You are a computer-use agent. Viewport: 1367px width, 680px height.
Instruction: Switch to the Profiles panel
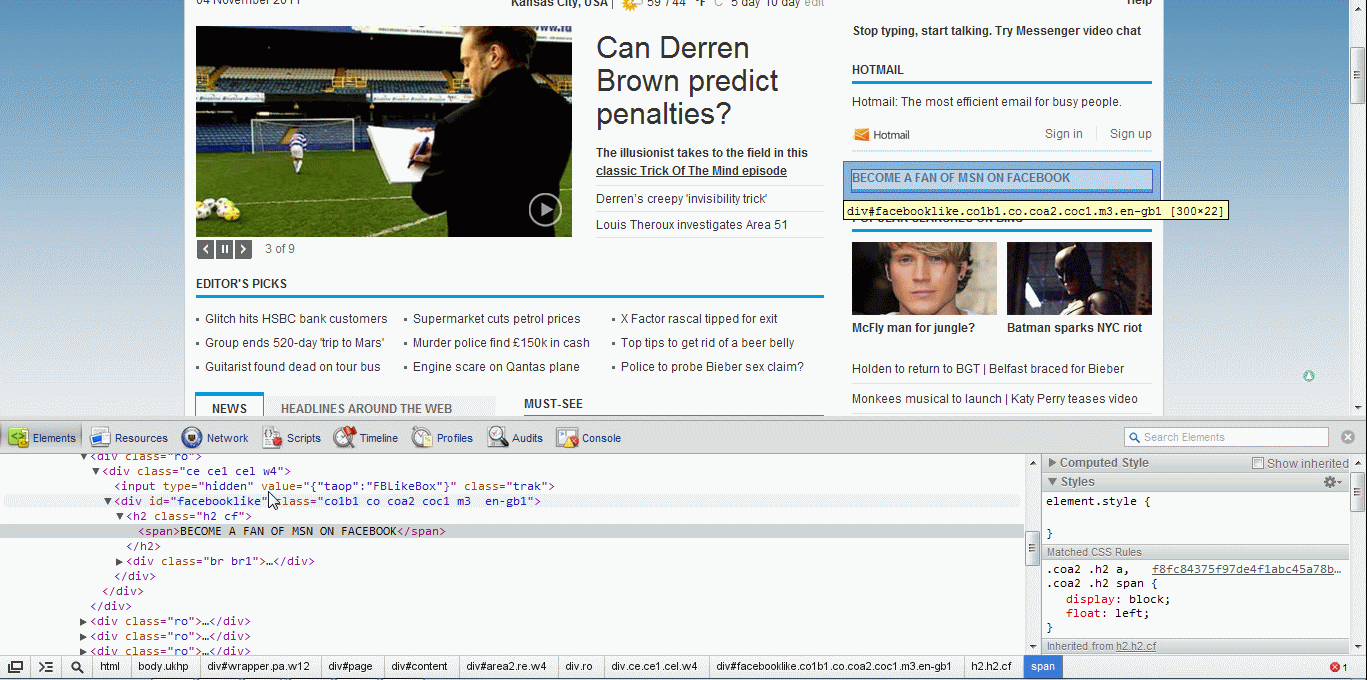[x=442, y=438]
